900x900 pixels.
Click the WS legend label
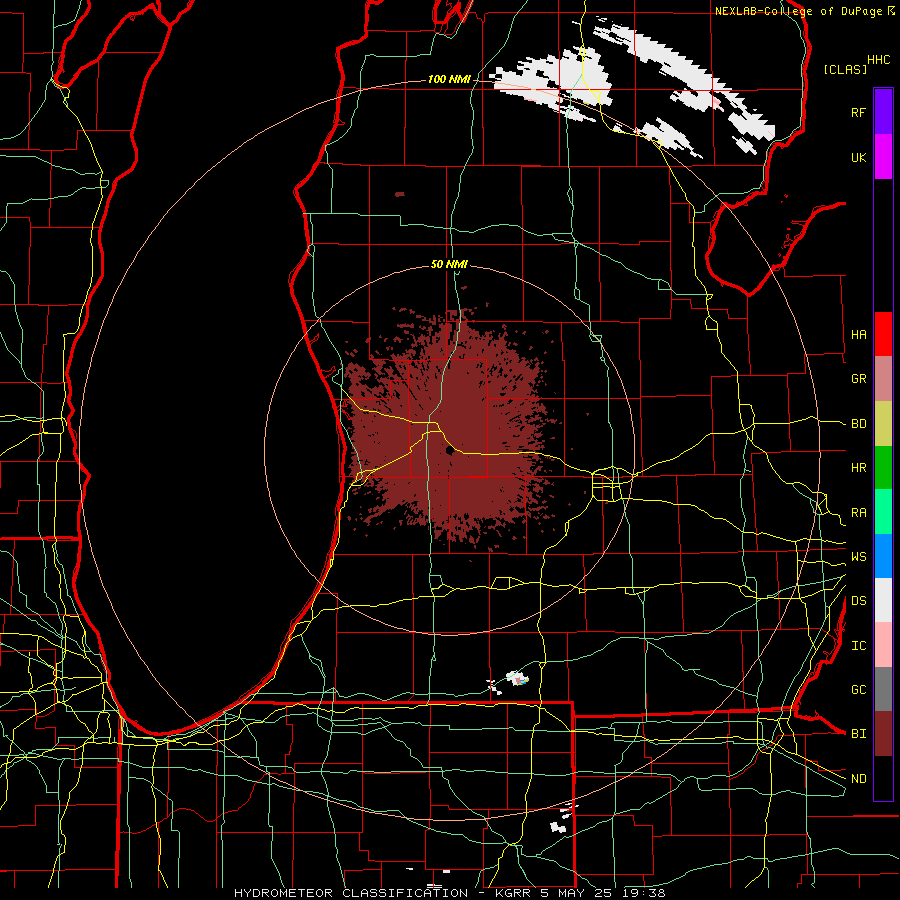click(858, 557)
